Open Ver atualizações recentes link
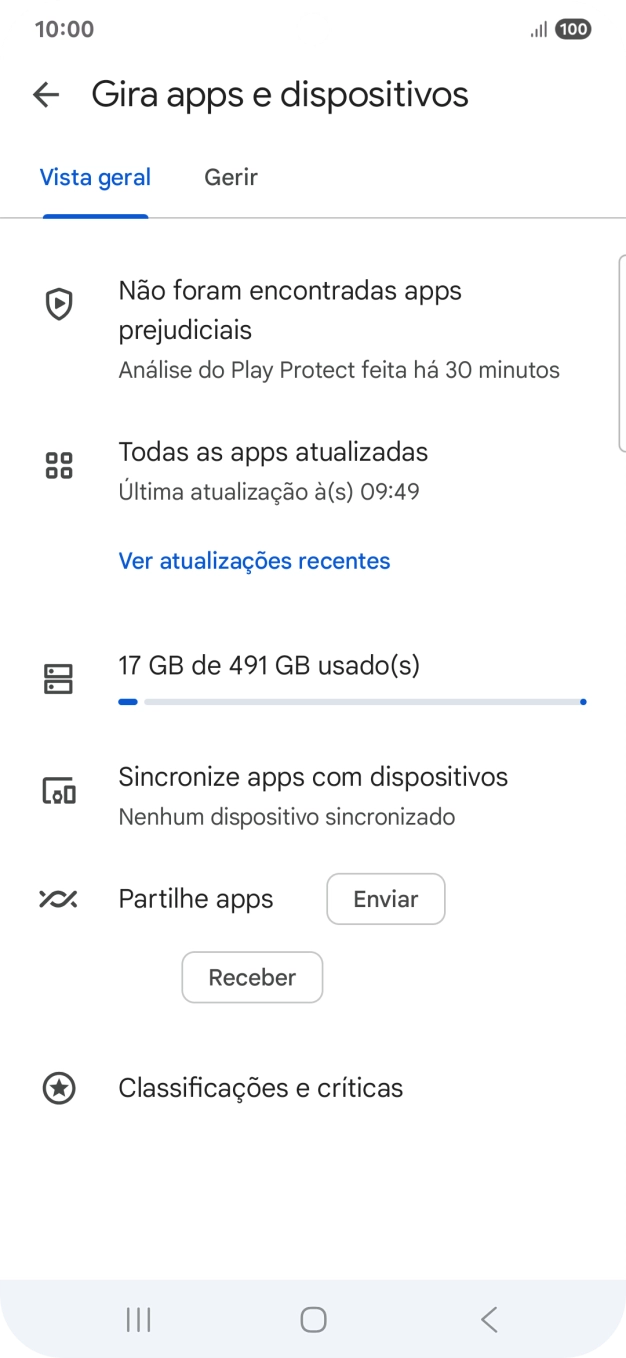626x1358 pixels. [x=254, y=561]
